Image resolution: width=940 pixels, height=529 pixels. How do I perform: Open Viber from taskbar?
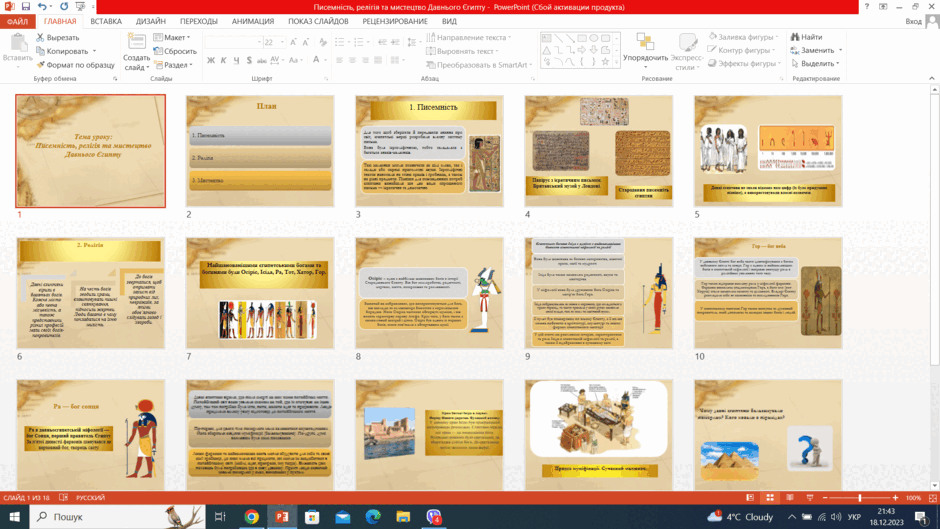[434, 516]
